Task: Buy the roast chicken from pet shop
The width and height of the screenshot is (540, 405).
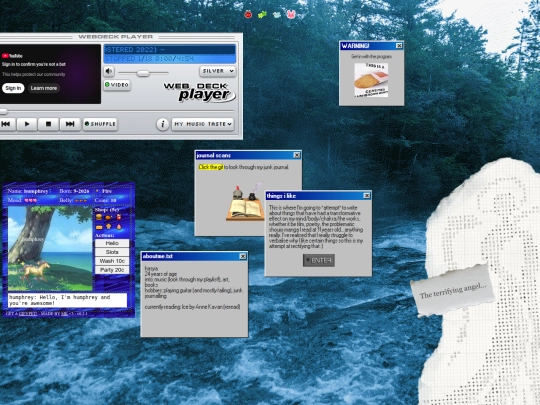Action: (108, 217)
